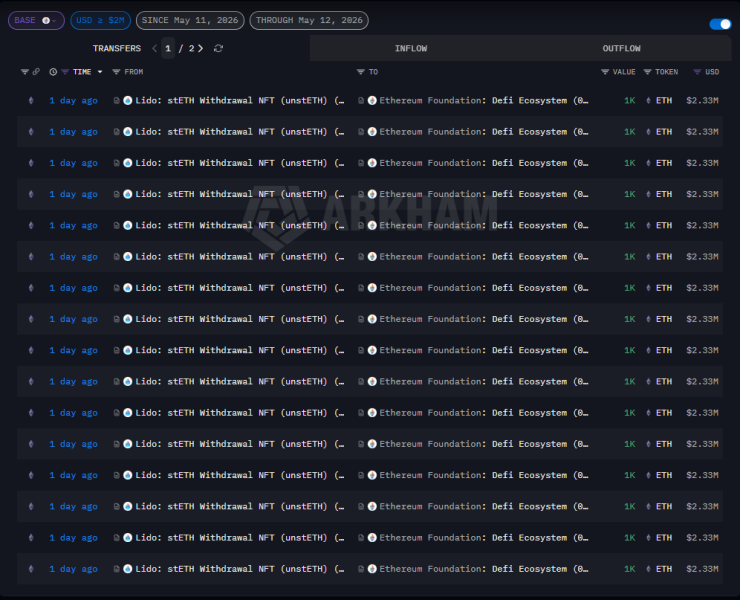The height and width of the screenshot is (600, 740).
Task: Click first row's Ethereum Foundation Defi Ecosystem recipient
Action: [x=484, y=101]
